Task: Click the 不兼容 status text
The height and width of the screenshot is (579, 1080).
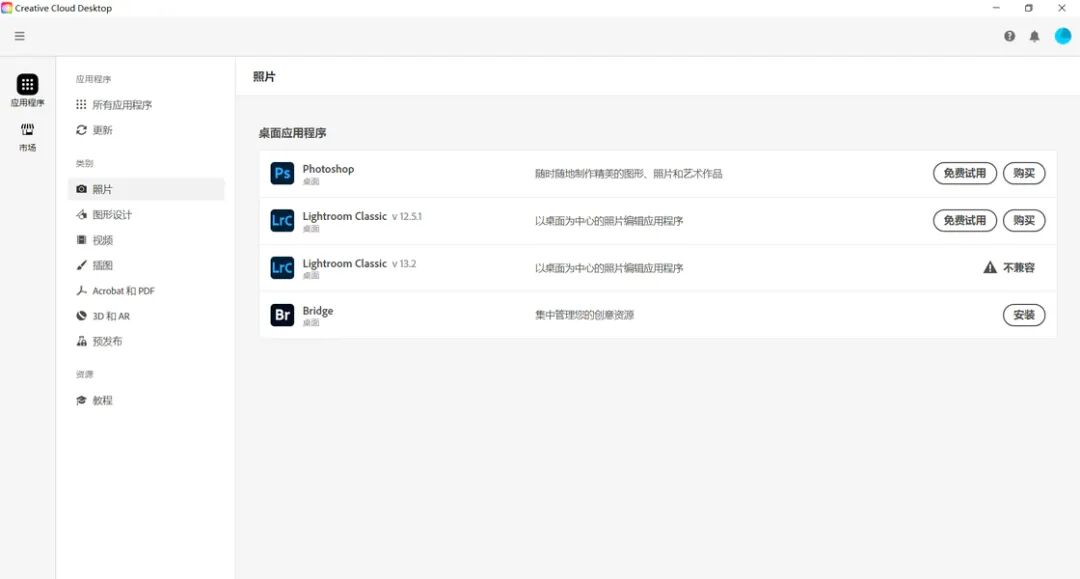Action: [x=1019, y=268]
